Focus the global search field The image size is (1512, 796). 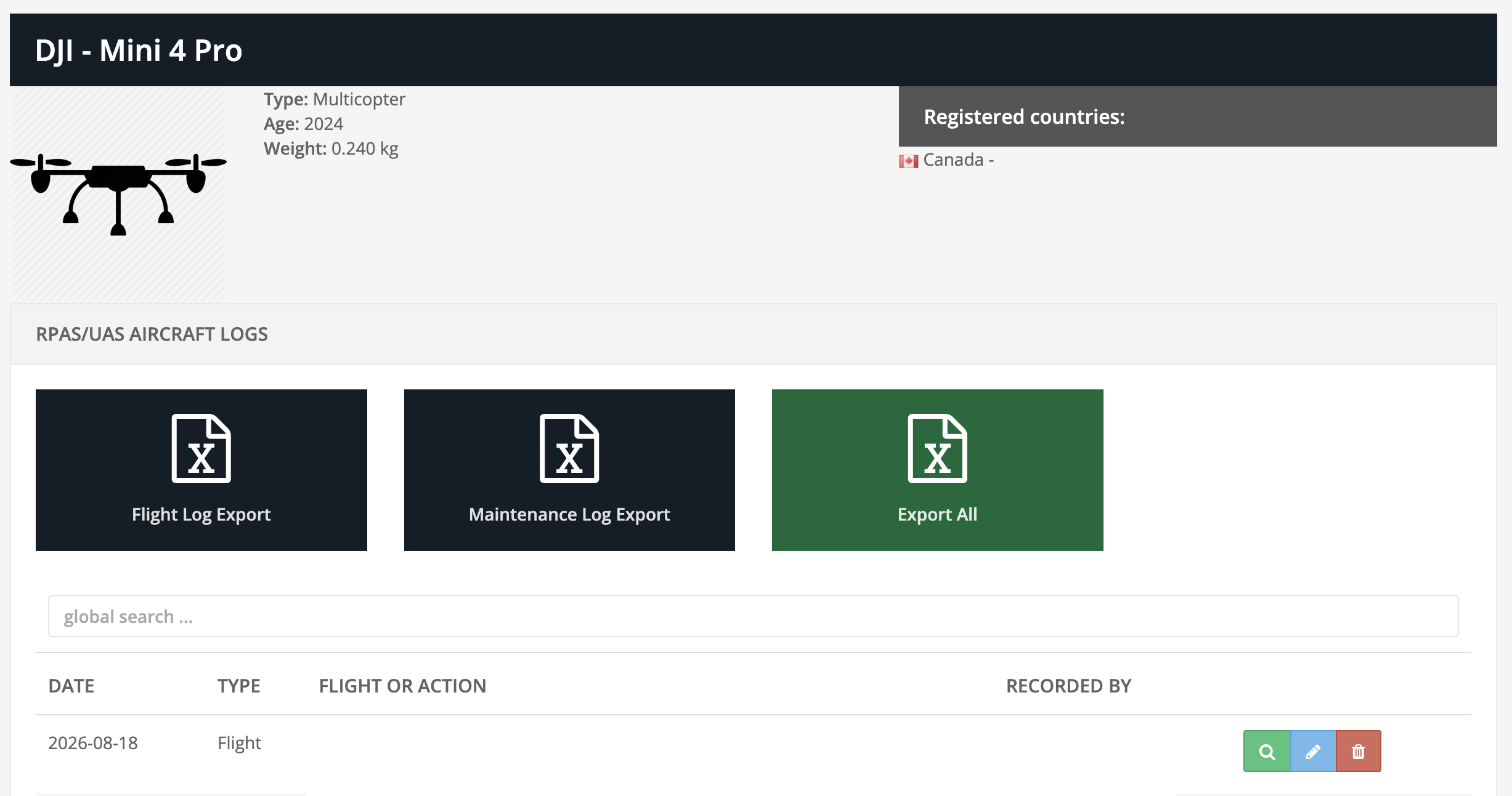pyautogui.click(x=753, y=616)
